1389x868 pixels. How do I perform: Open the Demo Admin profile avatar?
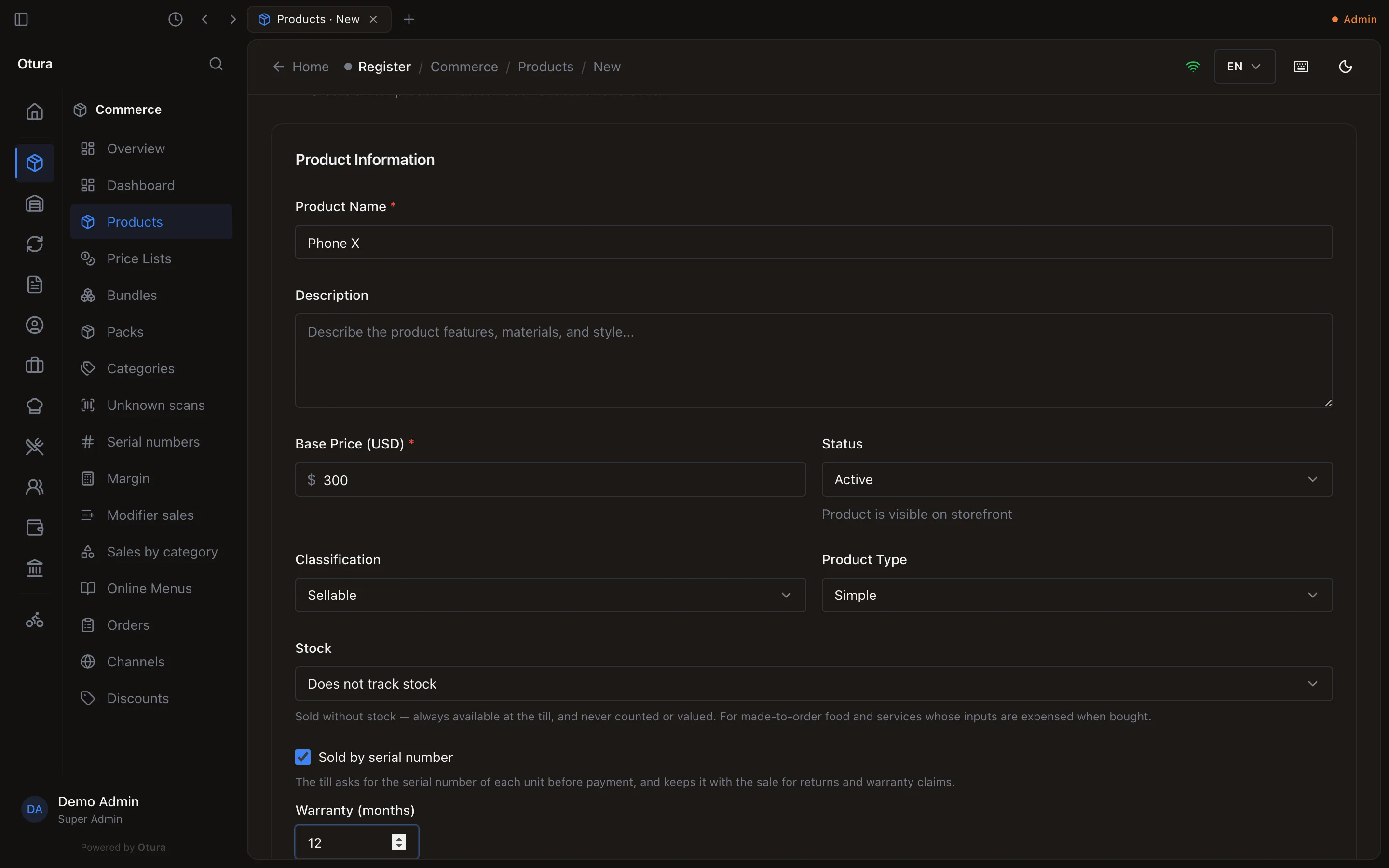point(34,809)
